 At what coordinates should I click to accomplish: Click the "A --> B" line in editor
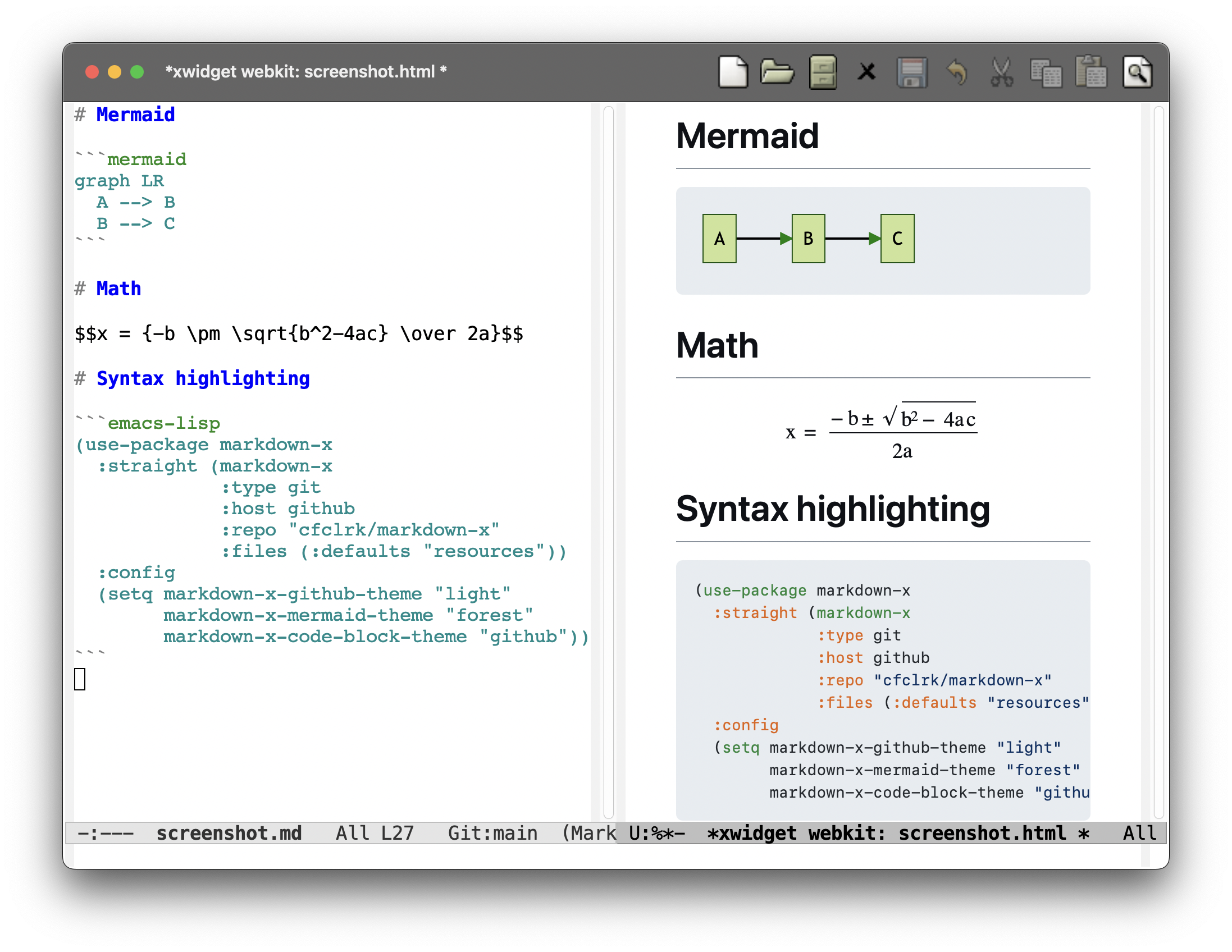[x=136, y=202]
